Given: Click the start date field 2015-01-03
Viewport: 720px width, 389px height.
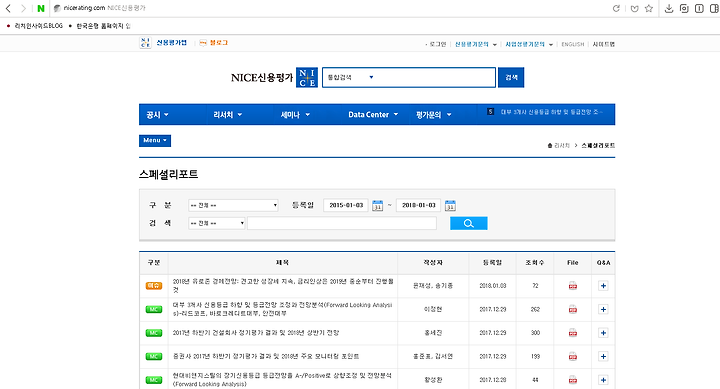Looking at the screenshot, I should (346, 205).
